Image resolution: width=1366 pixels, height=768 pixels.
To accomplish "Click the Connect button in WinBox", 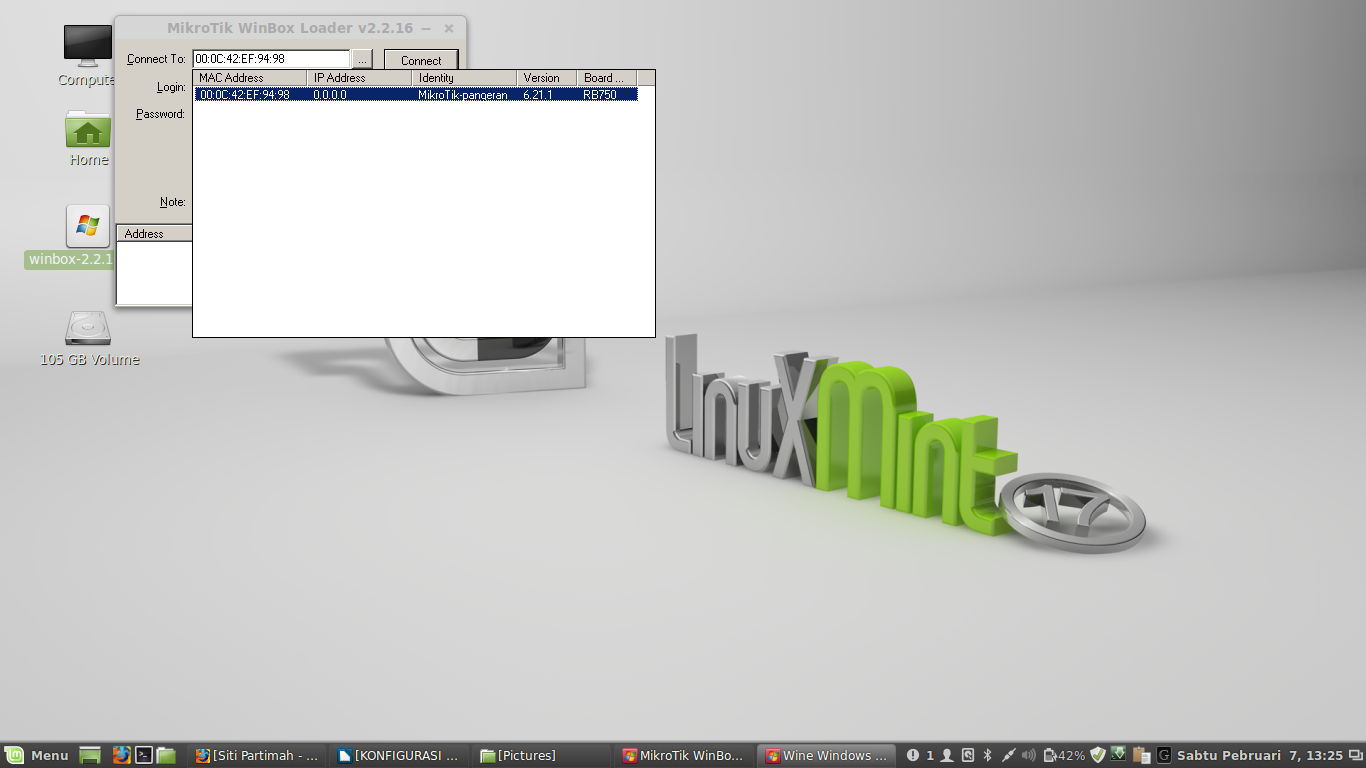I will click(421, 60).
